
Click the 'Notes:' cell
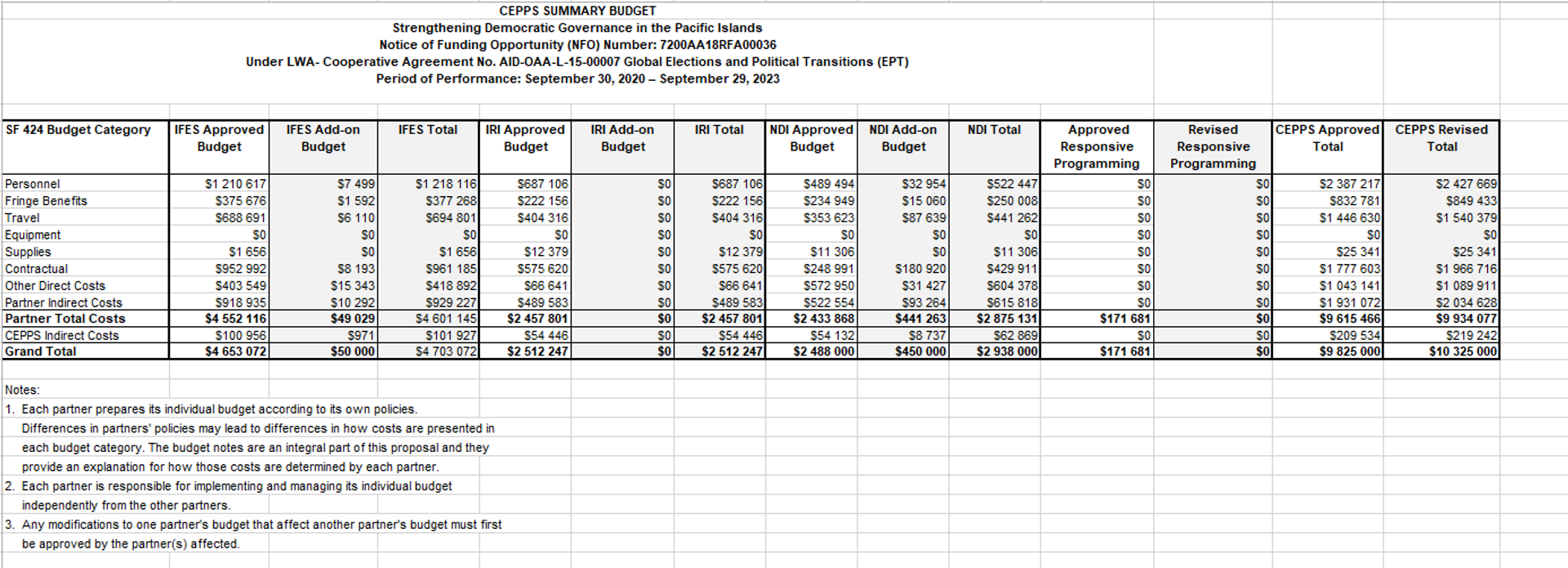click(22, 390)
